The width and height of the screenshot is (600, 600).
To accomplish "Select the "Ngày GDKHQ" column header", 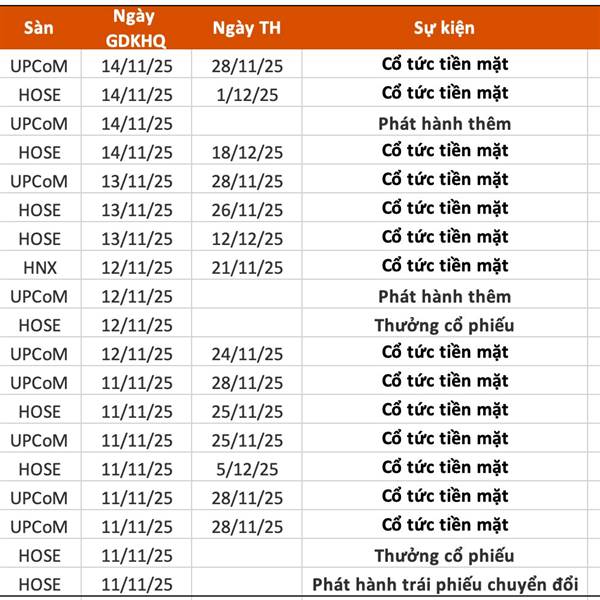I will pos(137,28).
